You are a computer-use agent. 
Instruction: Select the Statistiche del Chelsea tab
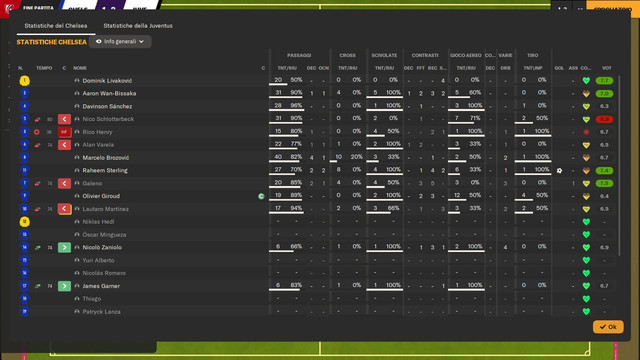[56, 26]
